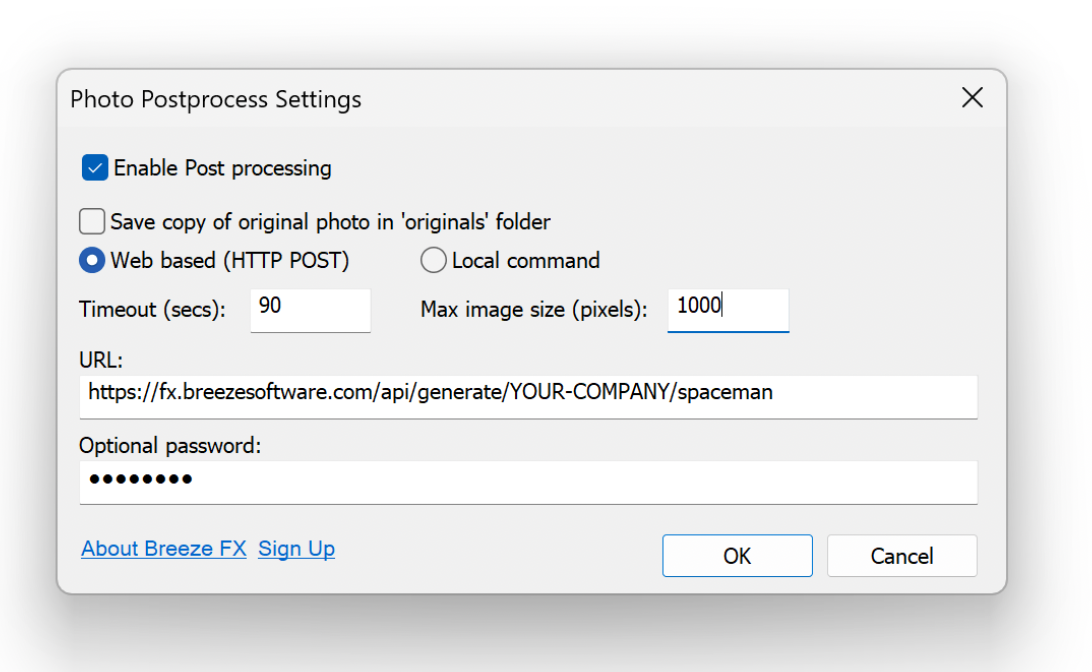
Task: Focus the Max image size input box
Action: 728,309
